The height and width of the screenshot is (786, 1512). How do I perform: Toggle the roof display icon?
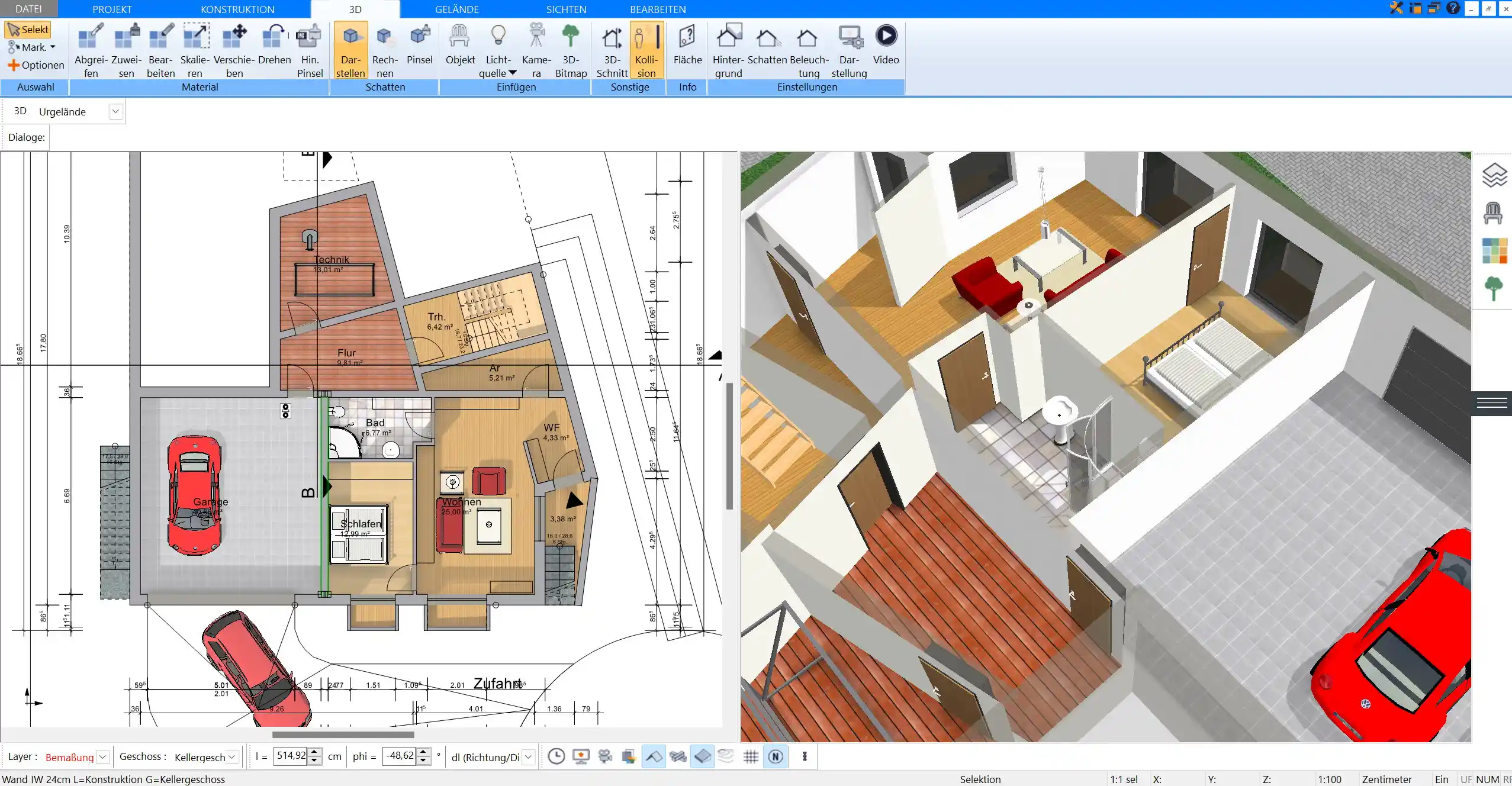coord(654,756)
